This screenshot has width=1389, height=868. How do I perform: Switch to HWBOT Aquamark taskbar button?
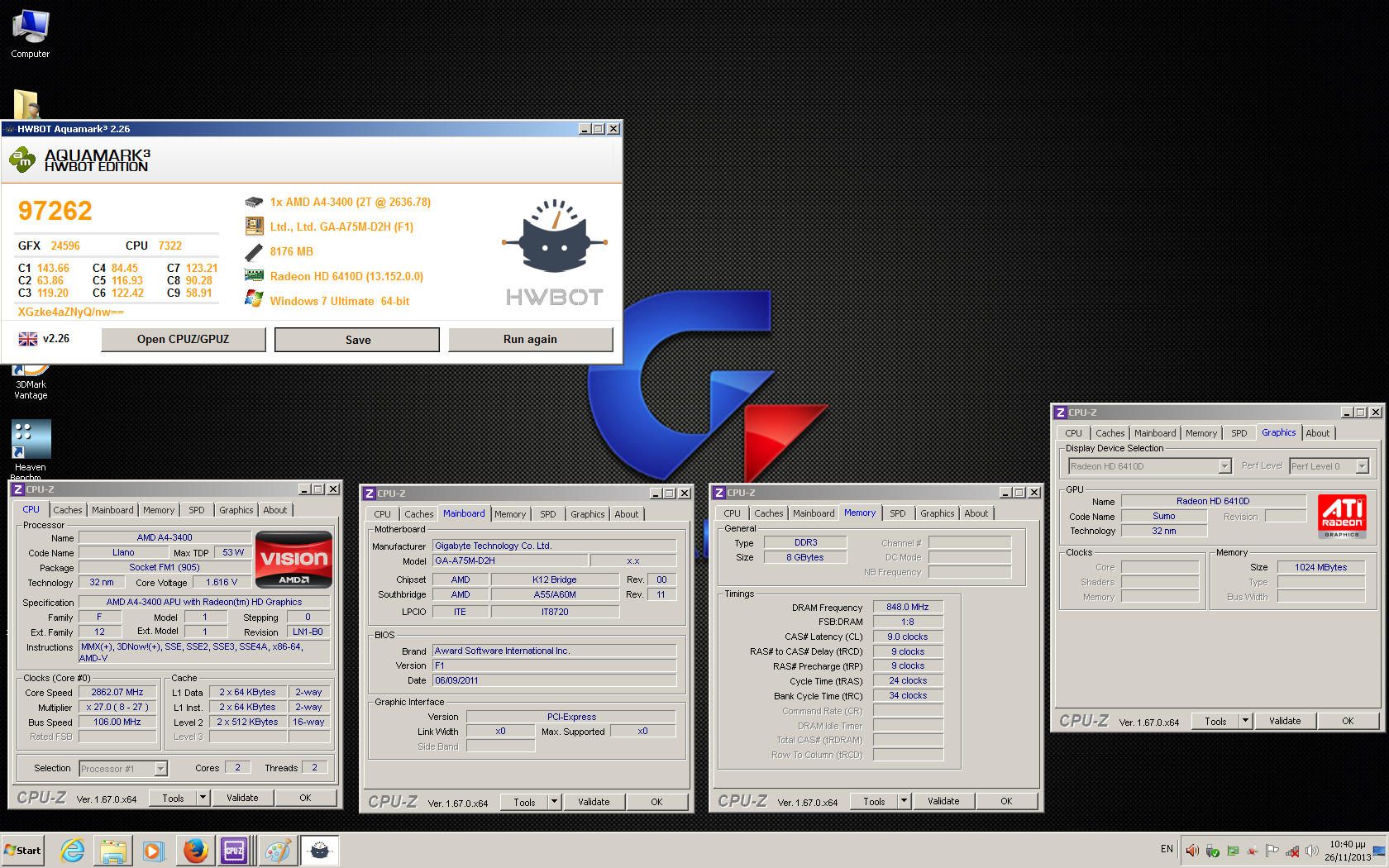click(319, 850)
